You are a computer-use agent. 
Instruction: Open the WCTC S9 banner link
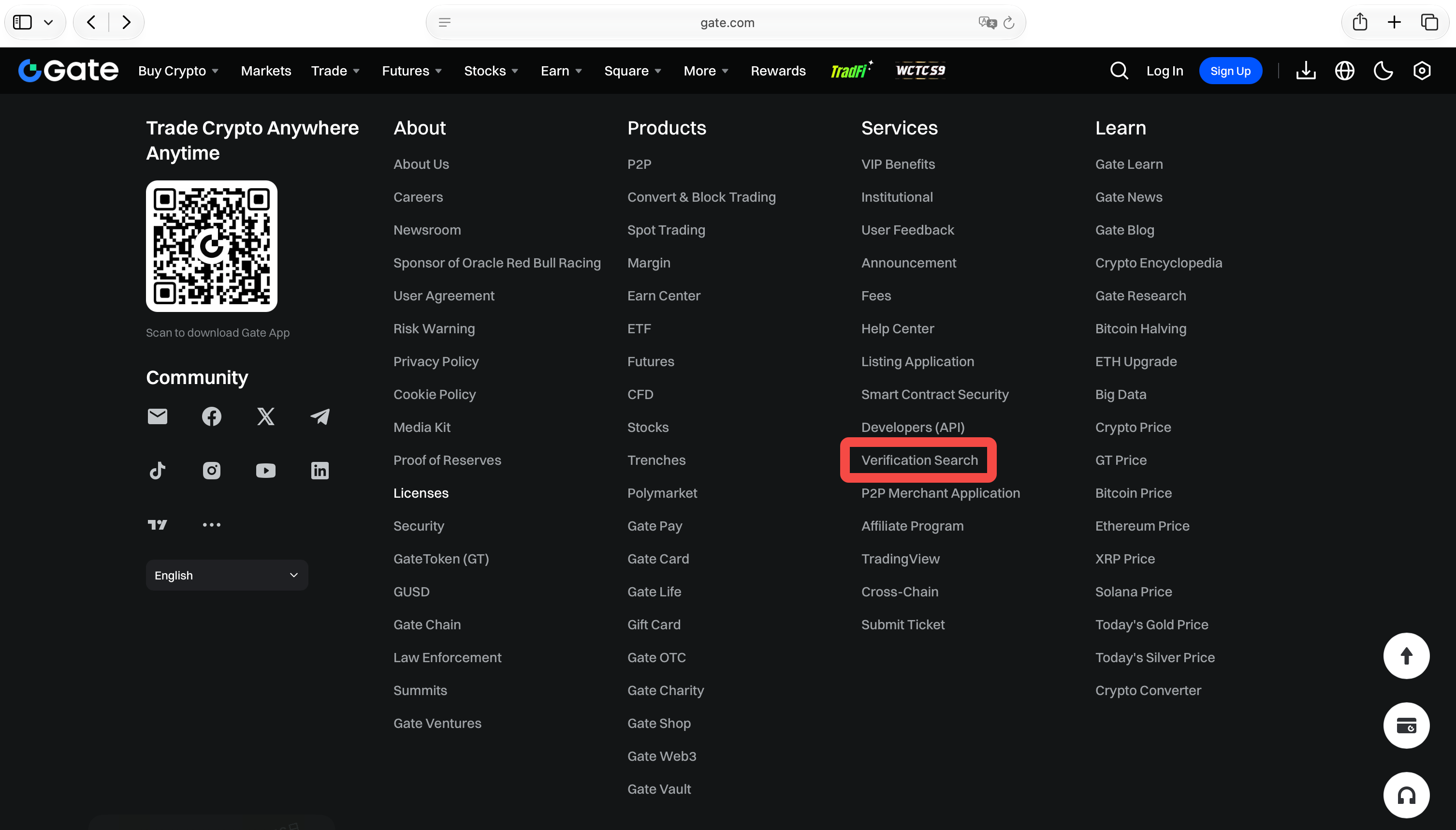[920, 70]
